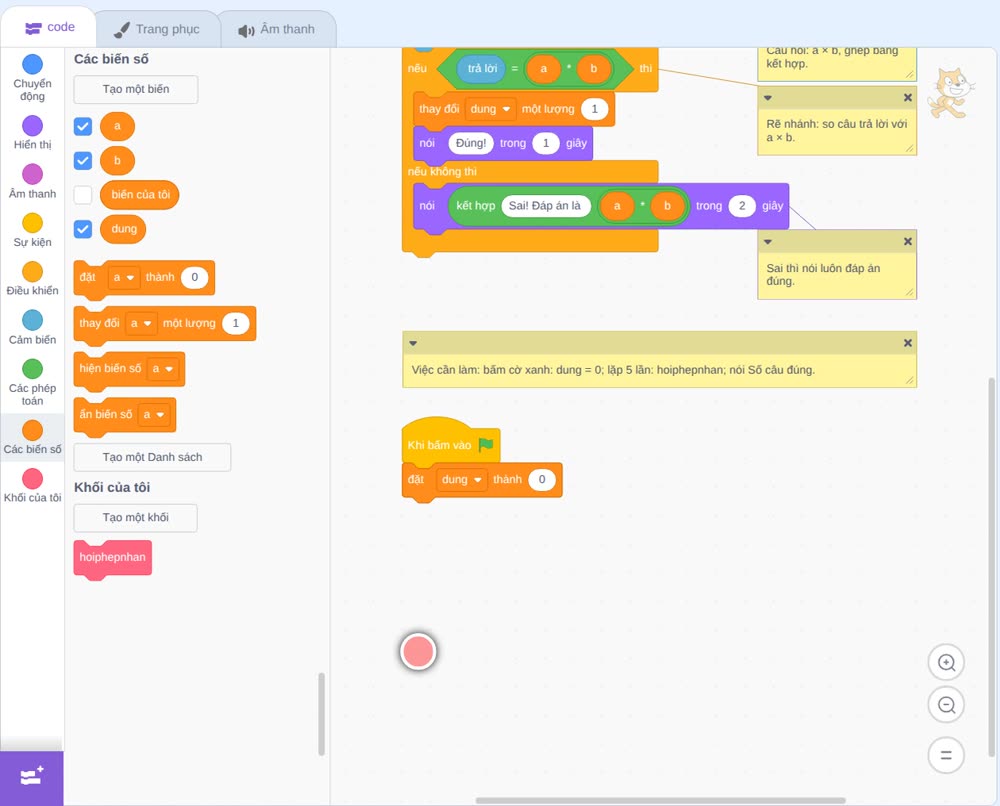
Task: Uncheck the variable a checkbox
Action: [x=83, y=126]
